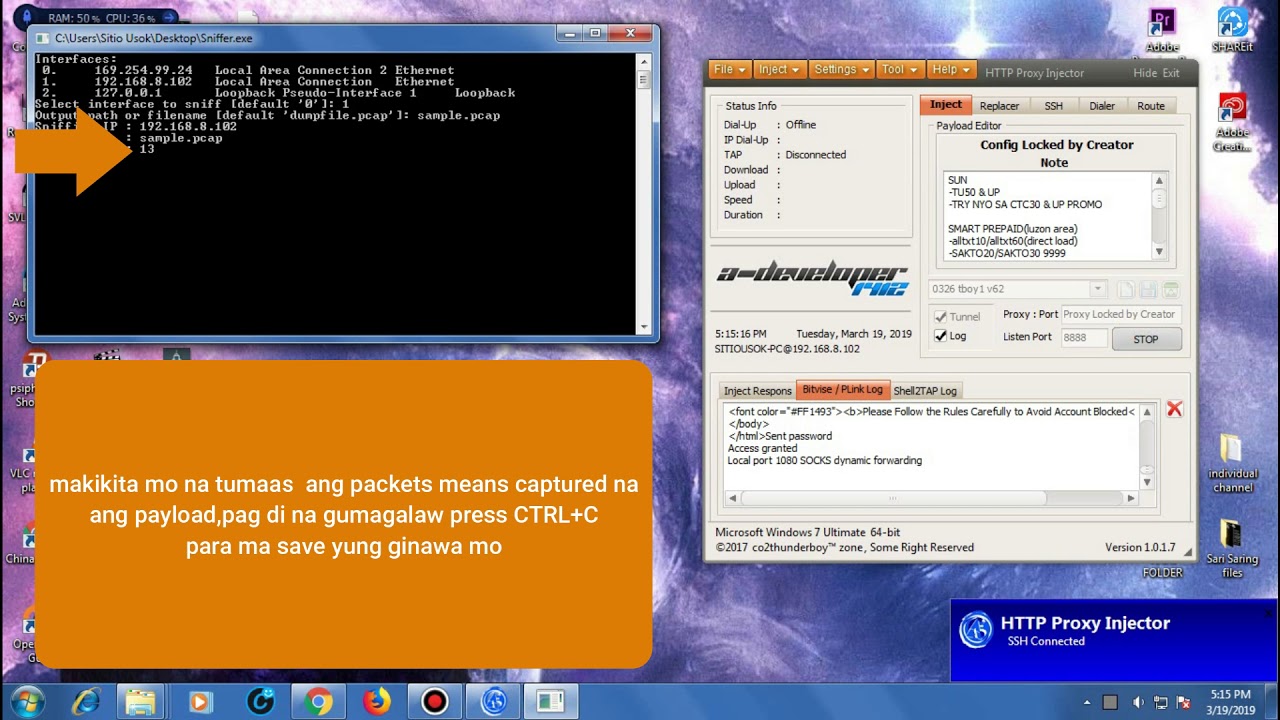
Task: Open the File menu in HTTP Proxy Injector
Action: point(729,70)
